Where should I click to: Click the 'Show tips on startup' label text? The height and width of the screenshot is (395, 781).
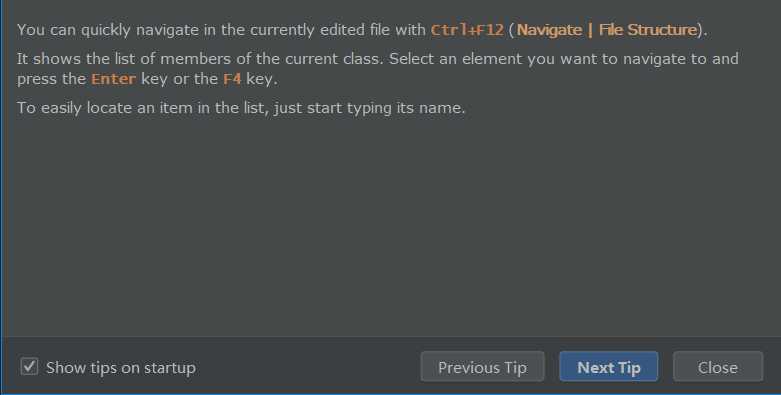(x=121, y=368)
